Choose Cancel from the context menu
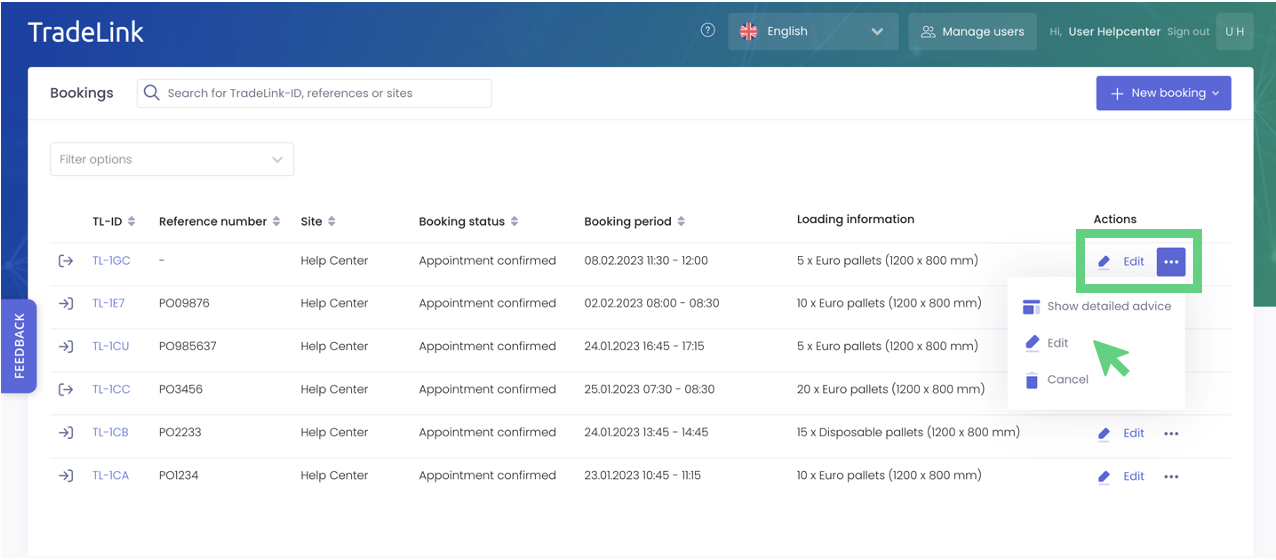The width and height of the screenshot is (1276, 560). pos(1067,380)
